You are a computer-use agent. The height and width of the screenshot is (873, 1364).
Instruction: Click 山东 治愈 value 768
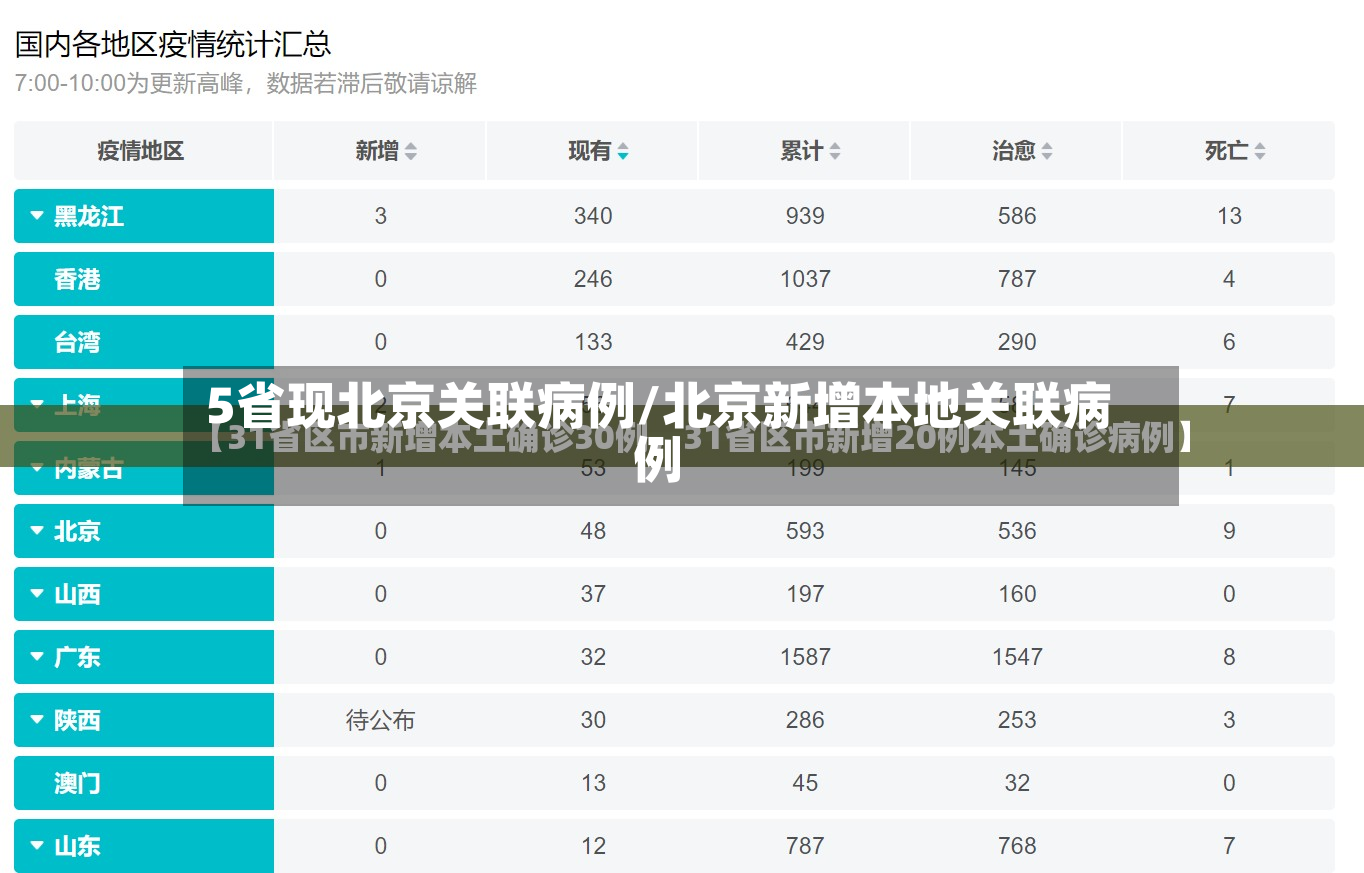click(x=1017, y=846)
